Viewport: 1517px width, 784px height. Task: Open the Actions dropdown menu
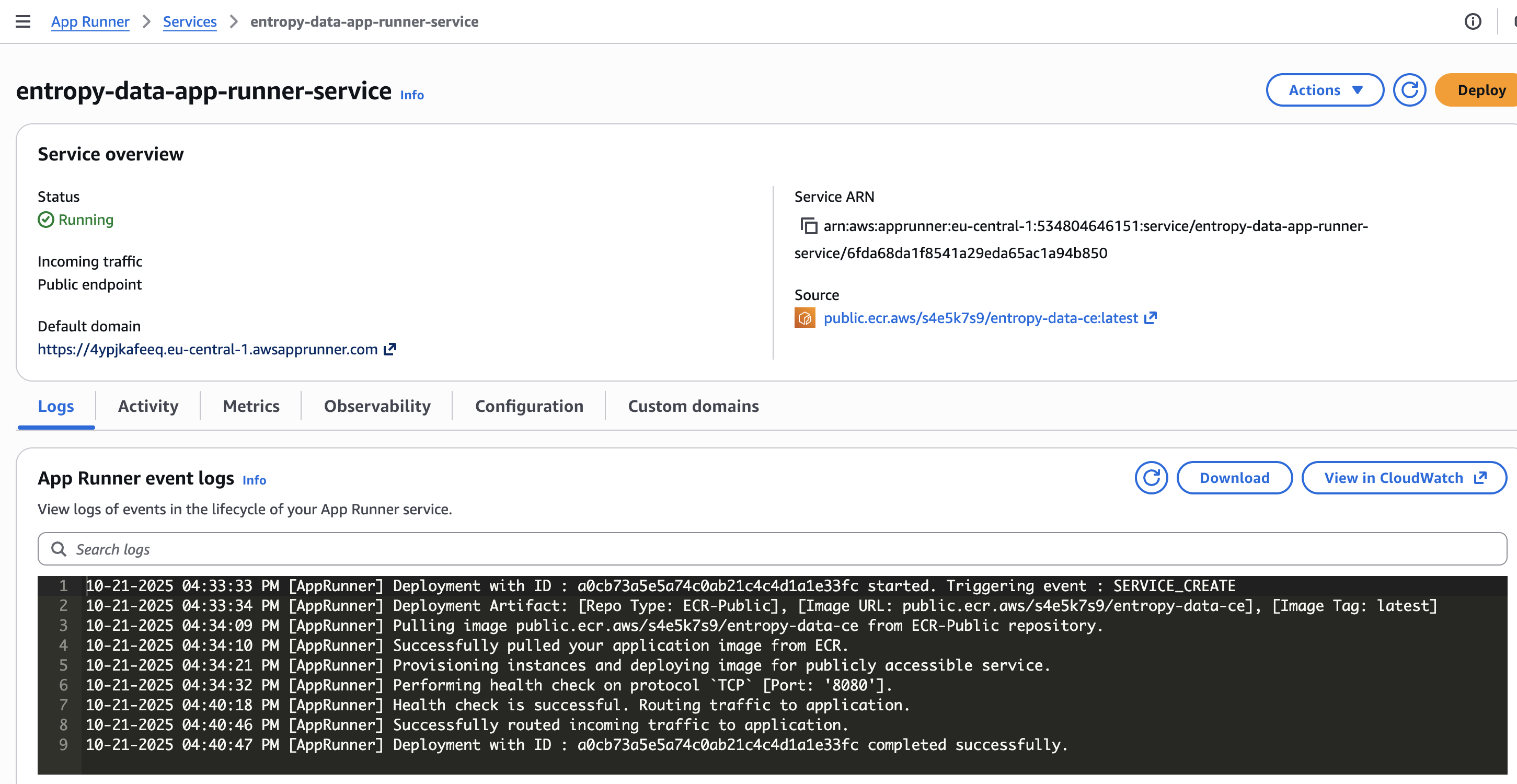coord(1325,89)
